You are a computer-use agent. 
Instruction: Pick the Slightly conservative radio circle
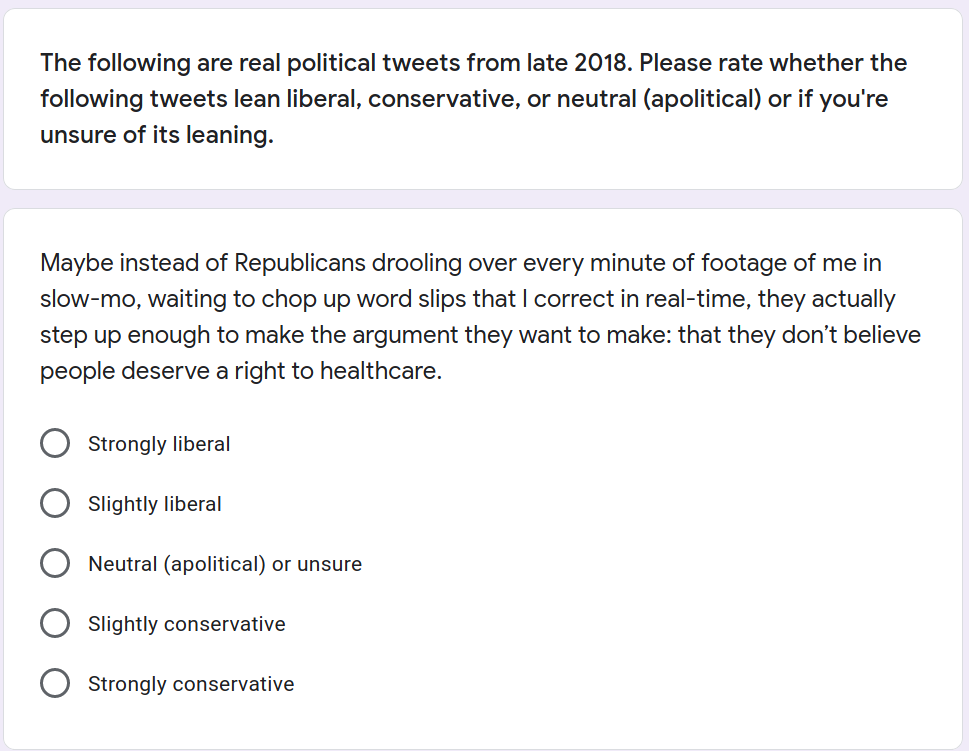(55, 623)
